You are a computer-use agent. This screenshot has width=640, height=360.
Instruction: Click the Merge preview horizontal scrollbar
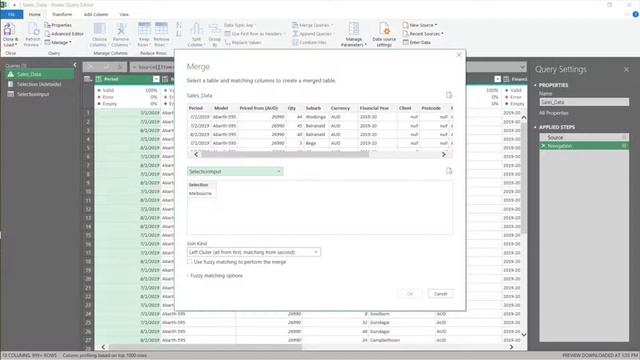pos(286,154)
